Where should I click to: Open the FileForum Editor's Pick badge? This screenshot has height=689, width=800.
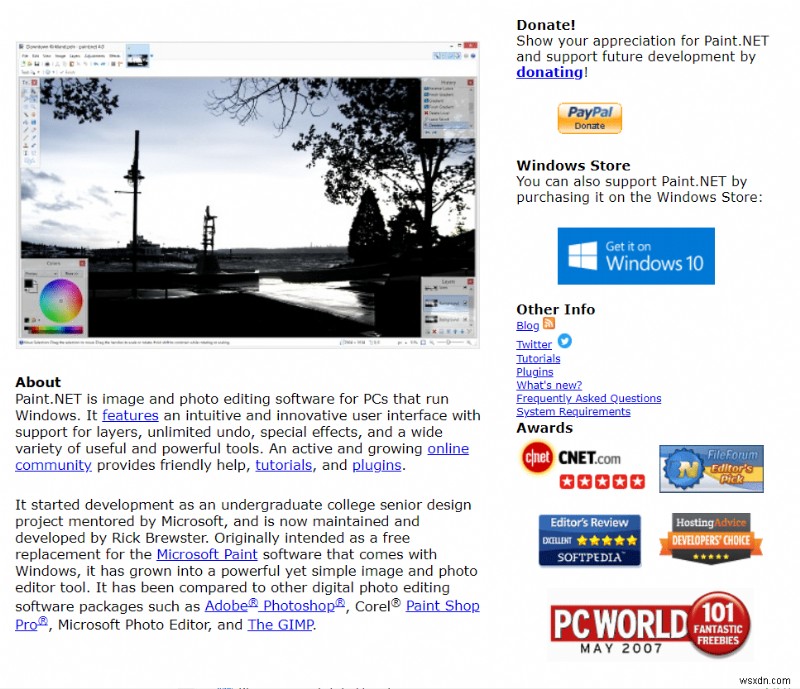click(711, 469)
